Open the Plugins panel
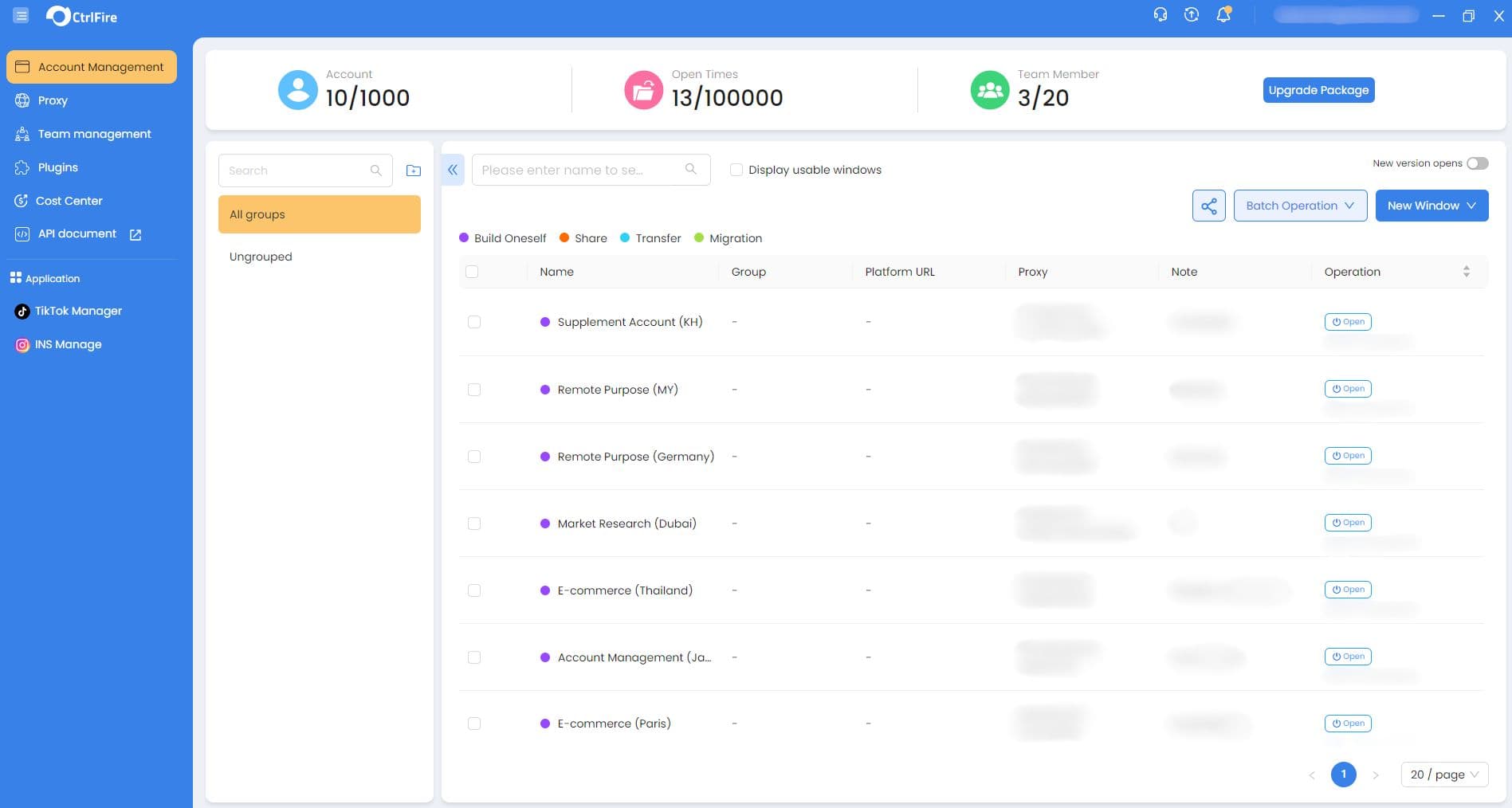This screenshot has height=808, width=1512. (x=57, y=167)
